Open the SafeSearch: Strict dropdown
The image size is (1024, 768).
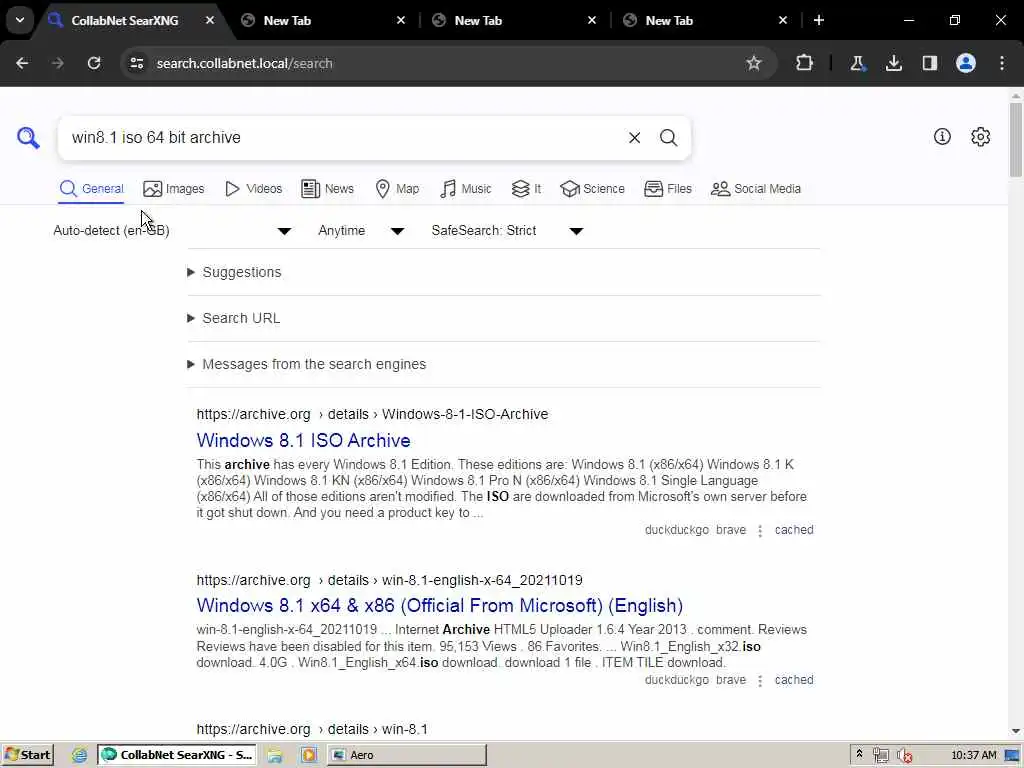507,231
